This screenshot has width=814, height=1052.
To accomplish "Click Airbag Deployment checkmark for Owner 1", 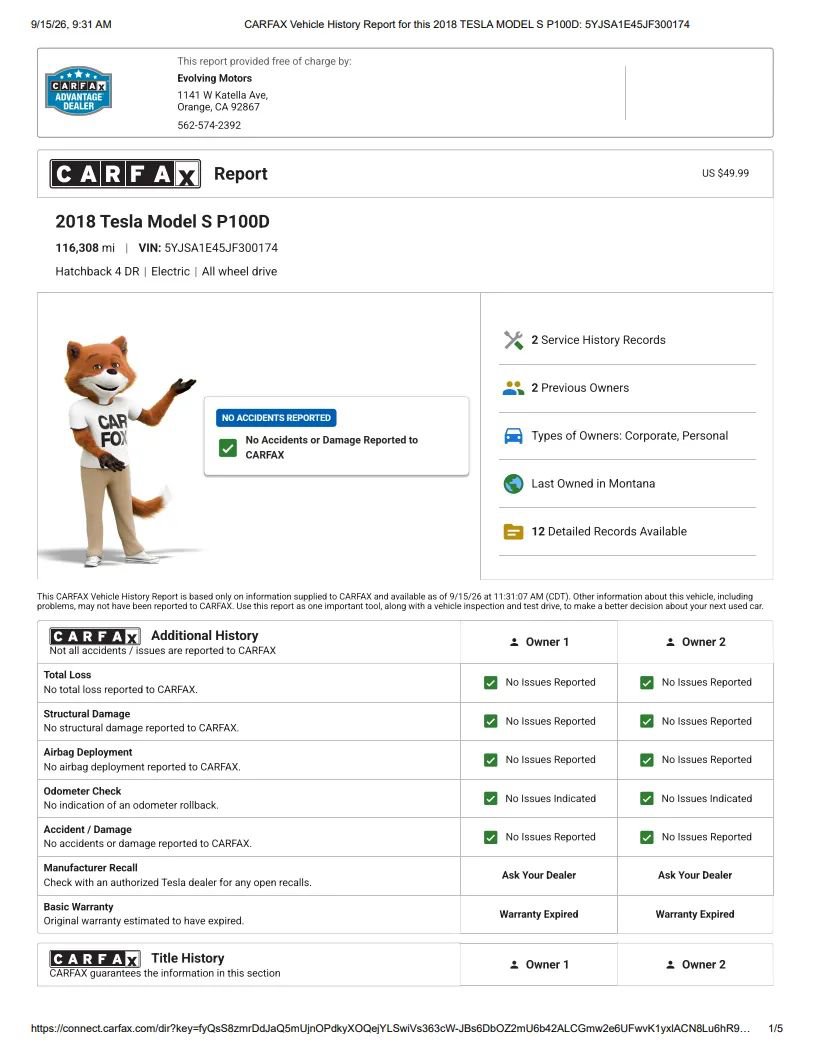I will click(x=491, y=760).
